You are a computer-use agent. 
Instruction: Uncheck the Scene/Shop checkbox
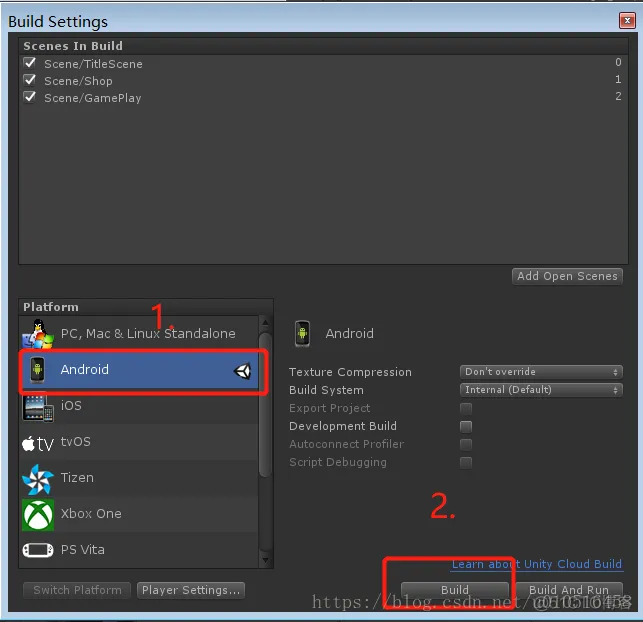(30, 80)
